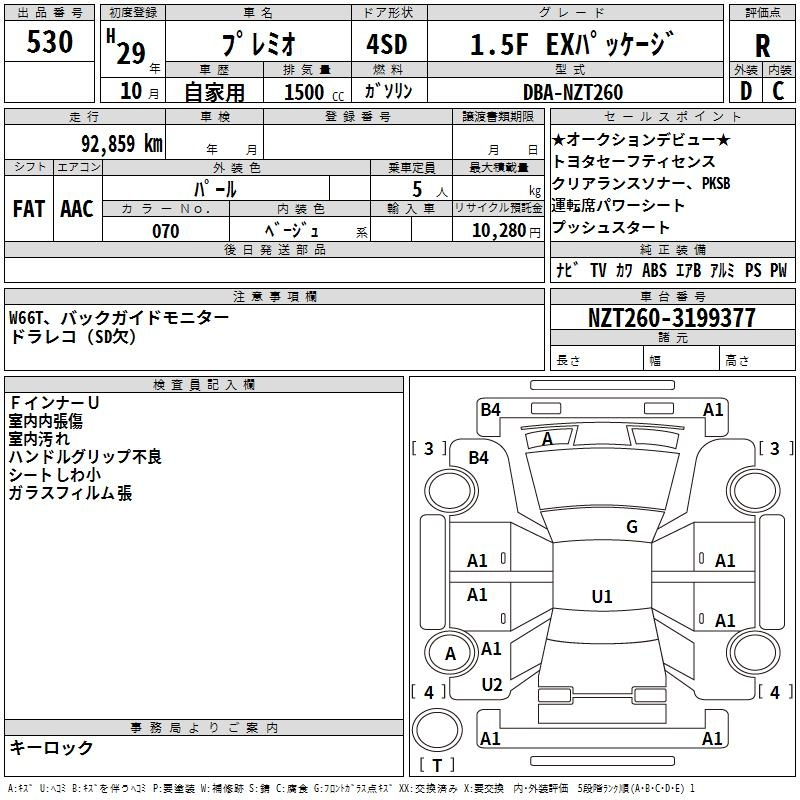The width and height of the screenshot is (800, 800).
Task: Click the 後日発送部品 section header
Action: coord(274,249)
